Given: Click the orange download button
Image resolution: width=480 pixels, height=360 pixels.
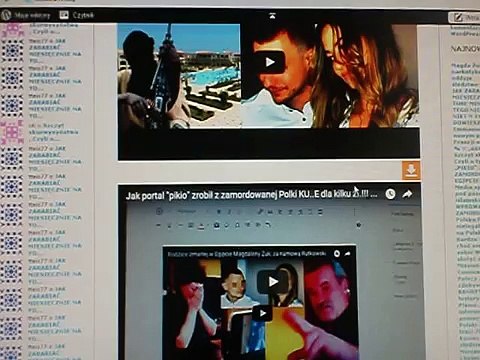Looking at the screenshot, I should (411, 170).
